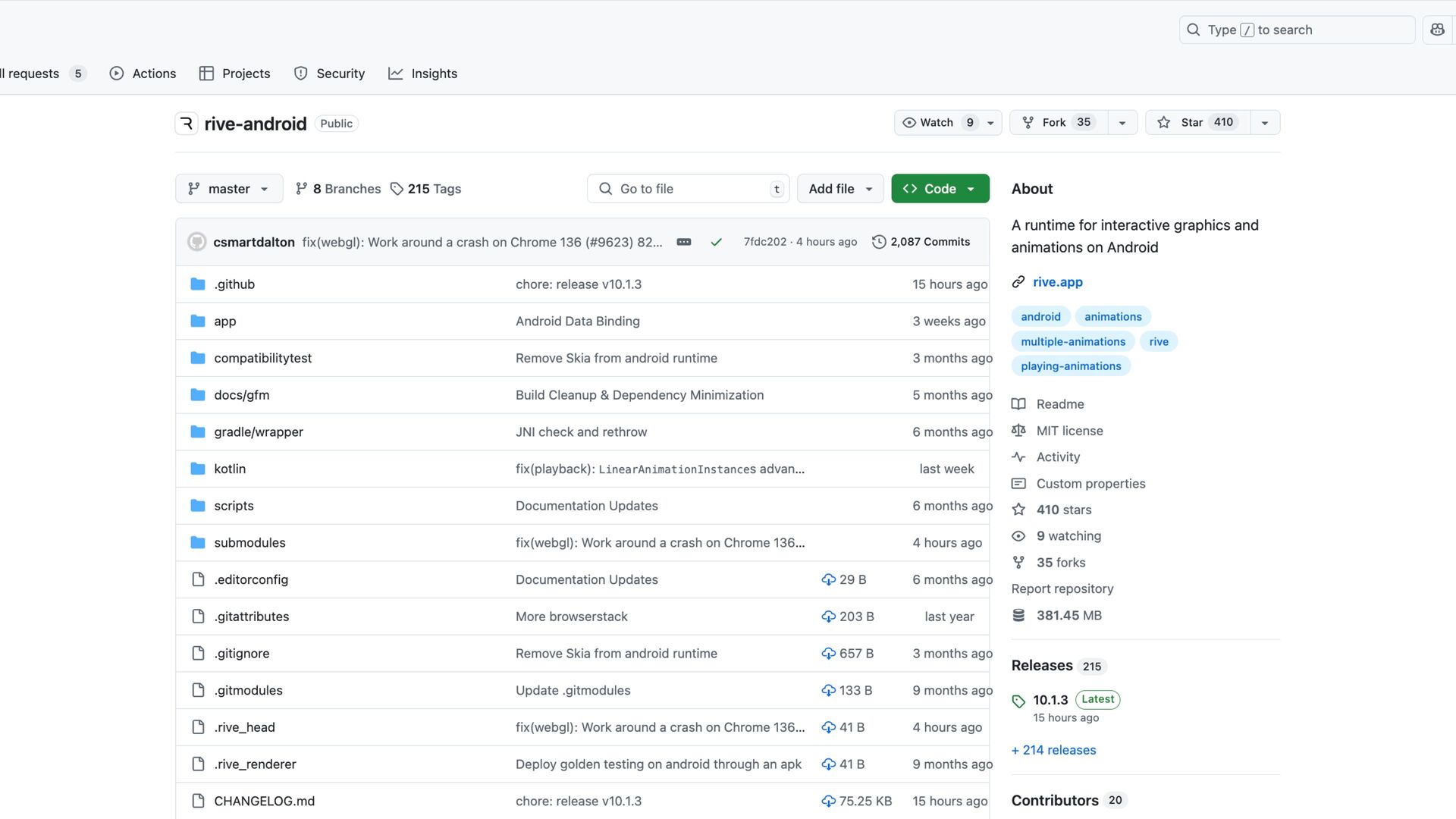Image resolution: width=1456 pixels, height=819 pixels.
Task: Click the tag icon beside 215 Tags
Action: (397, 189)
